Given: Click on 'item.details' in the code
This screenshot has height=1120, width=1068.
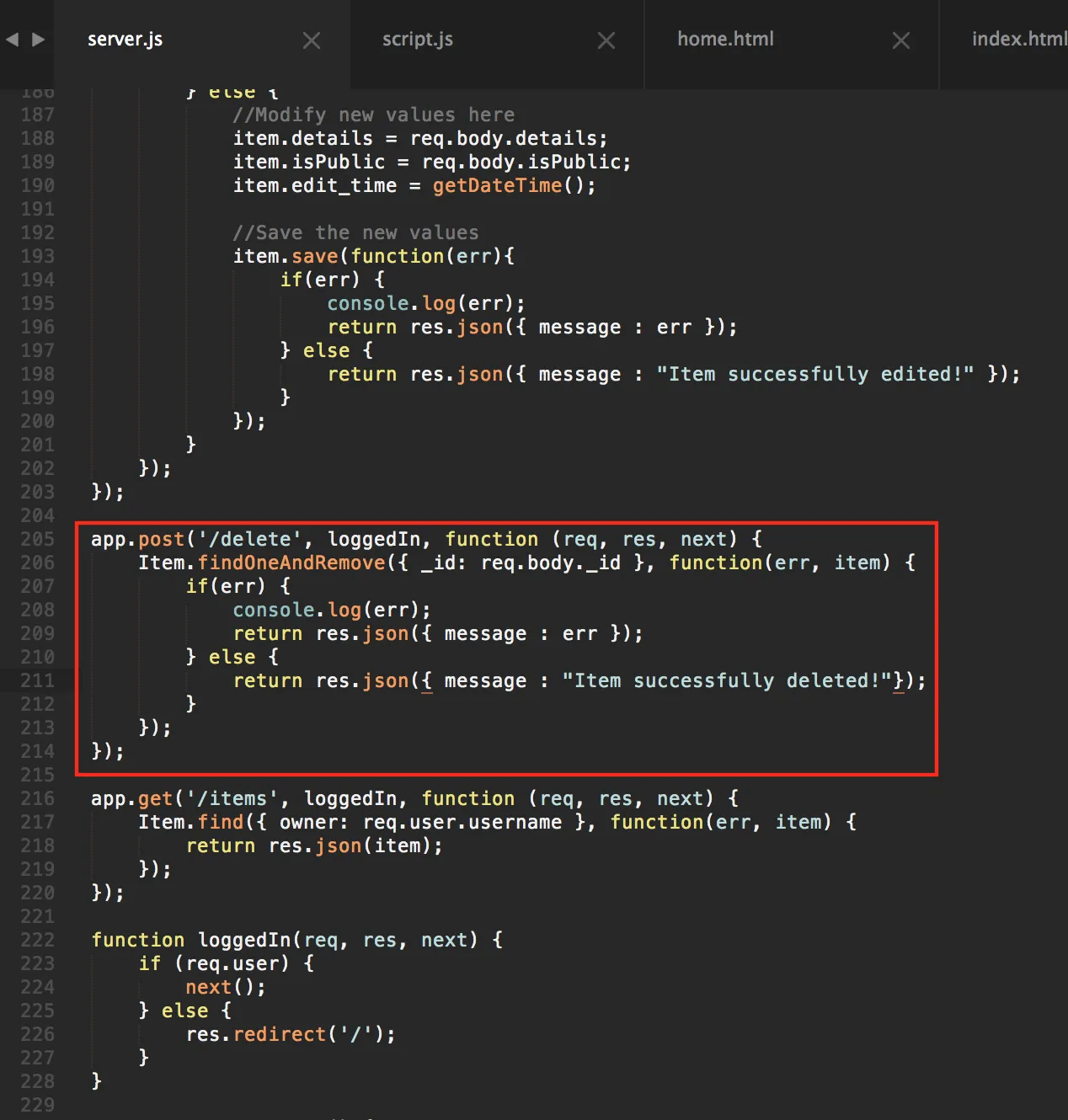Looking at the screenshot, I should click(303, 138).
